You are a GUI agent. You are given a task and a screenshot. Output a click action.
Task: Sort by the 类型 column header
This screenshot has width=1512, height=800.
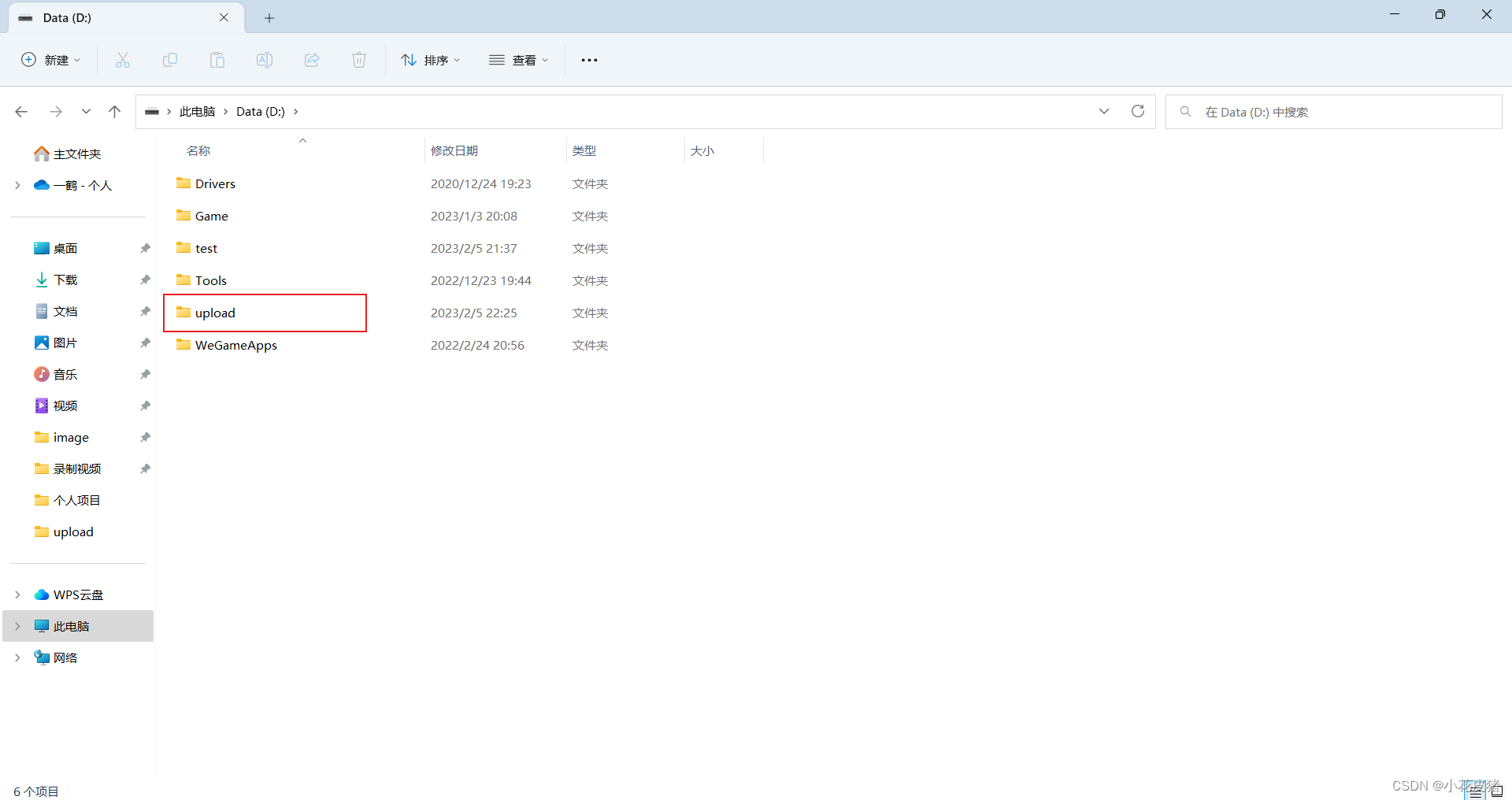coord(584,150)
